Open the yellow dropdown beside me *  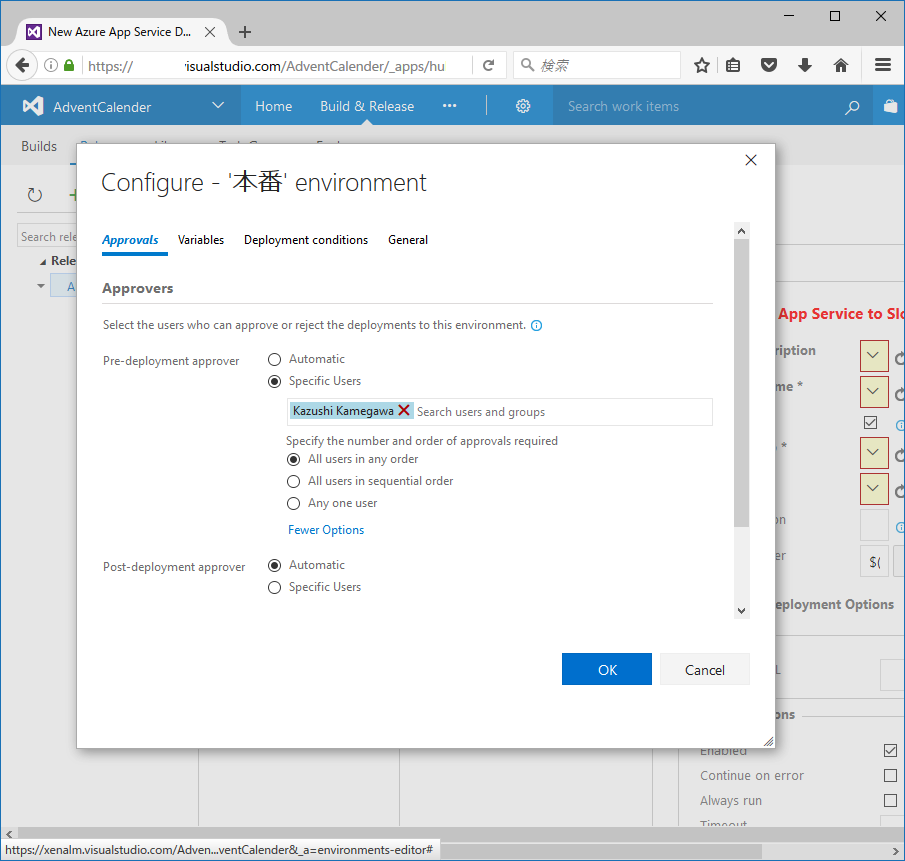874,392
